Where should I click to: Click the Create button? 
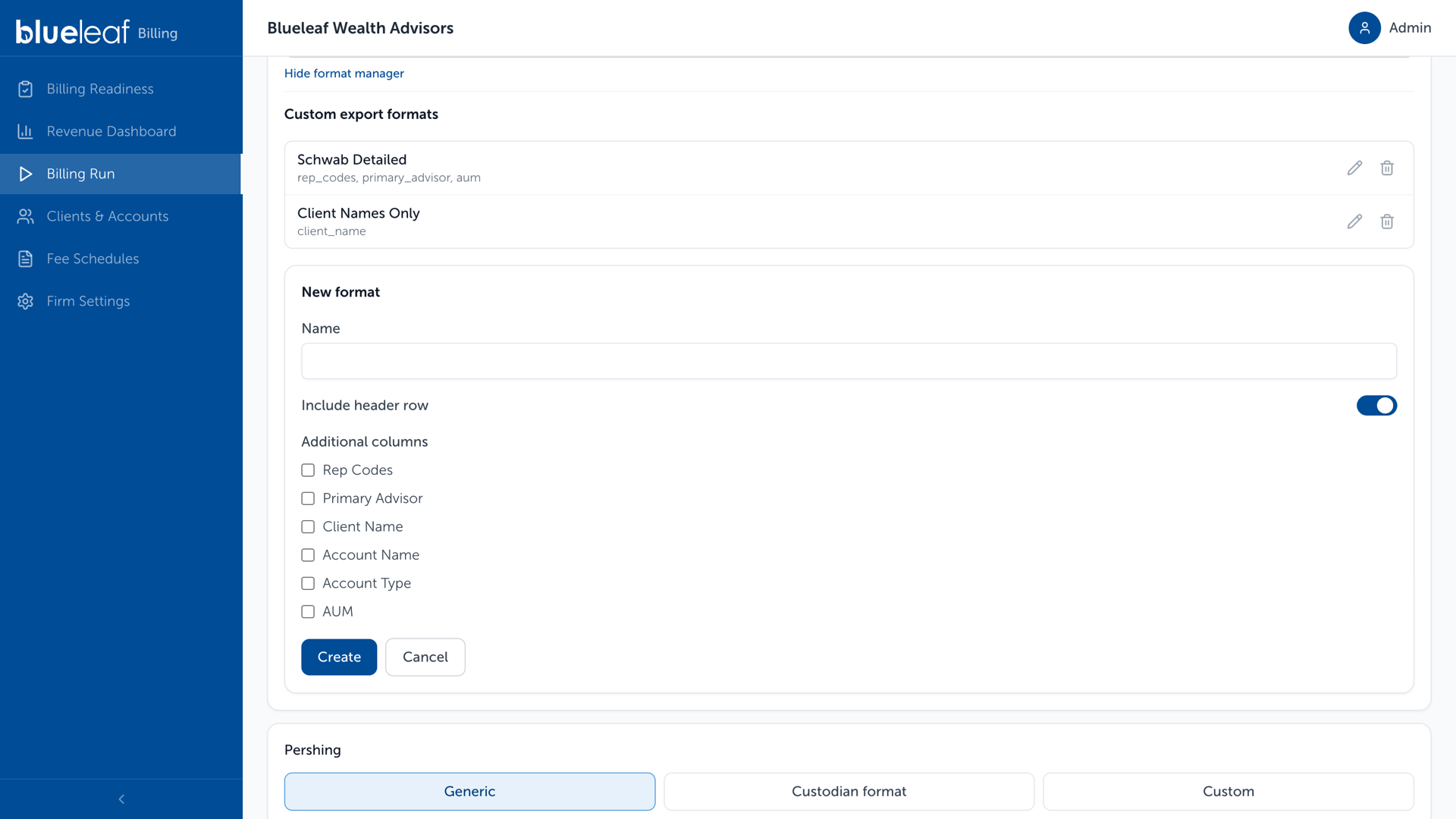point(339,657)
